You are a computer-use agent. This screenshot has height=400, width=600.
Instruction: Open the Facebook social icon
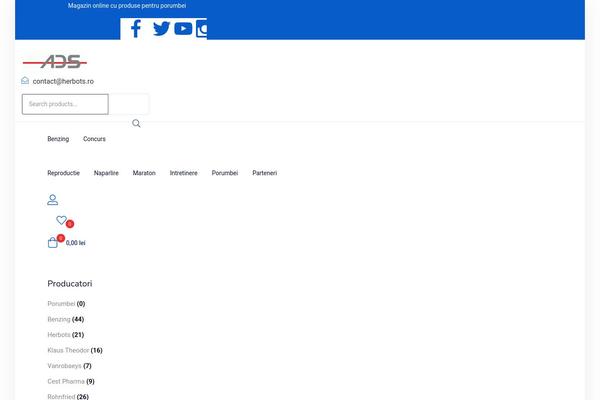point(136,29)
